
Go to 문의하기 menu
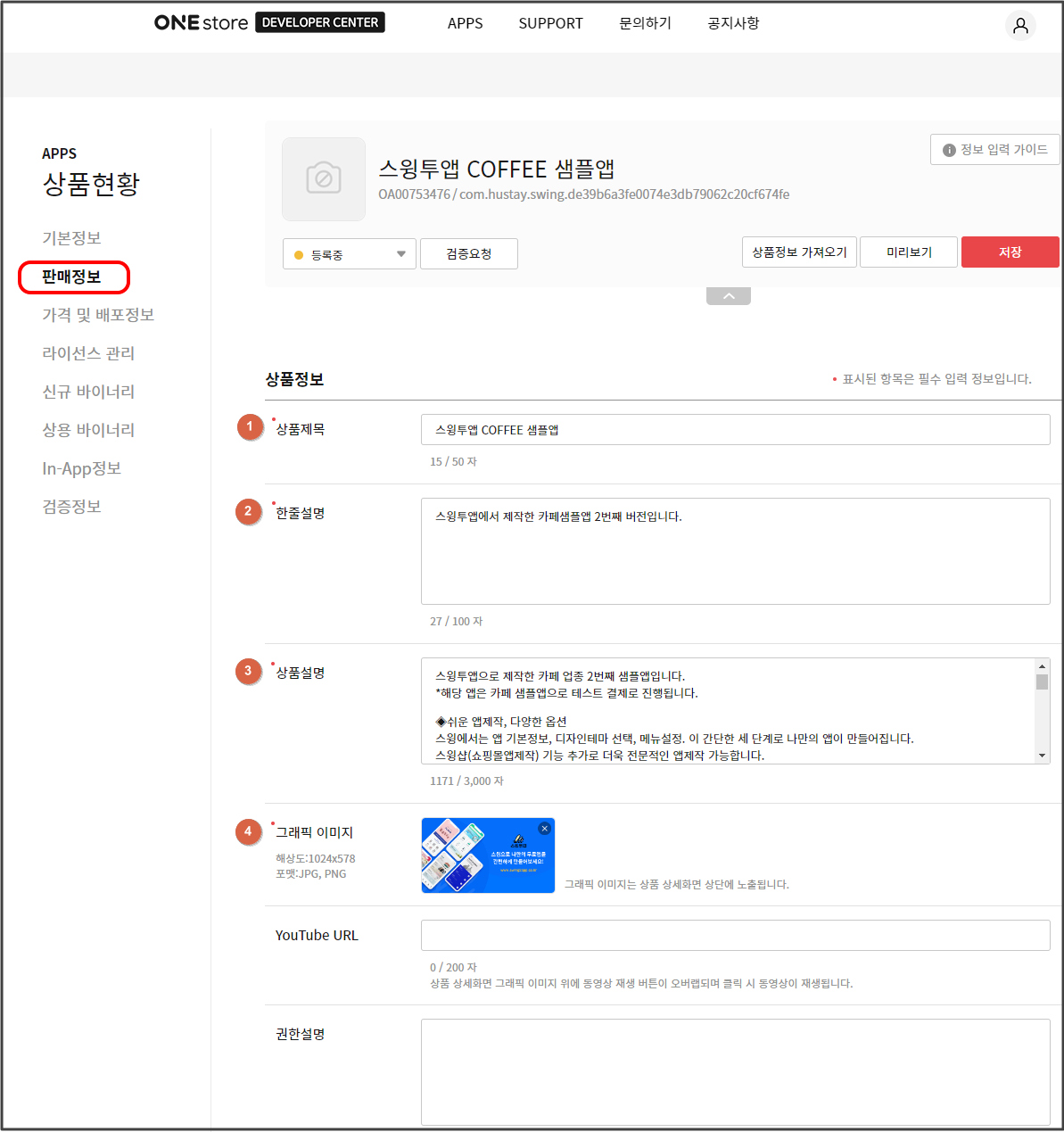click(645, 23)
